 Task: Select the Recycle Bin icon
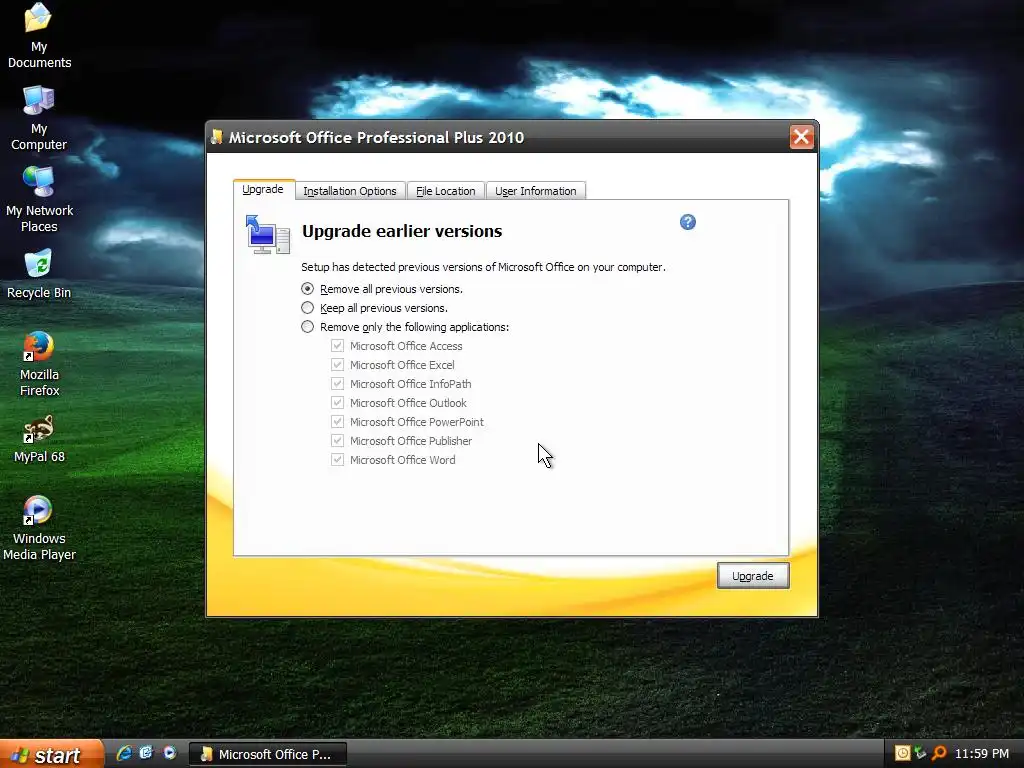pos(39,274)
